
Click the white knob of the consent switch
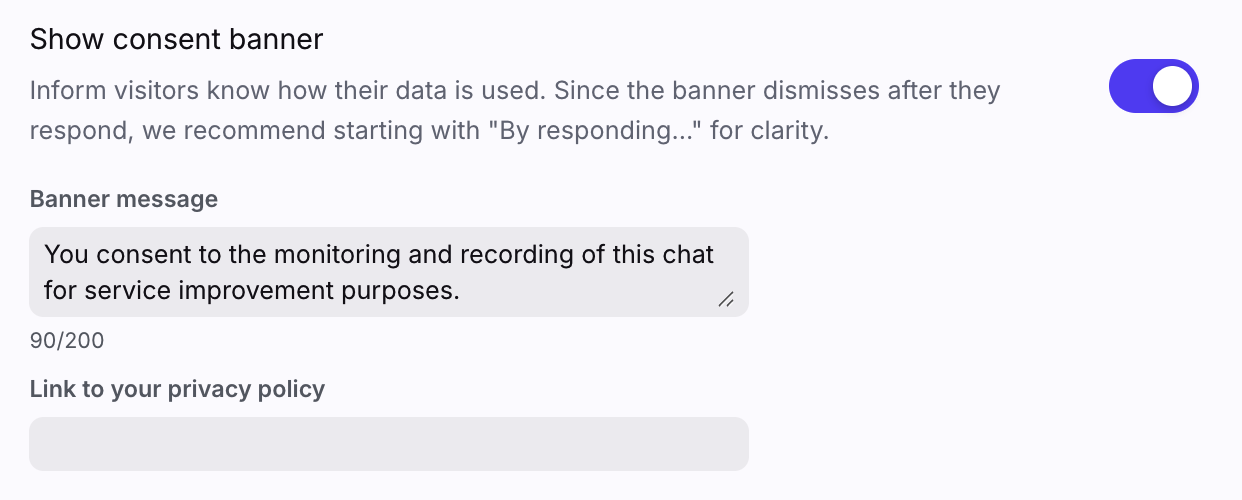pos(1173,87)
